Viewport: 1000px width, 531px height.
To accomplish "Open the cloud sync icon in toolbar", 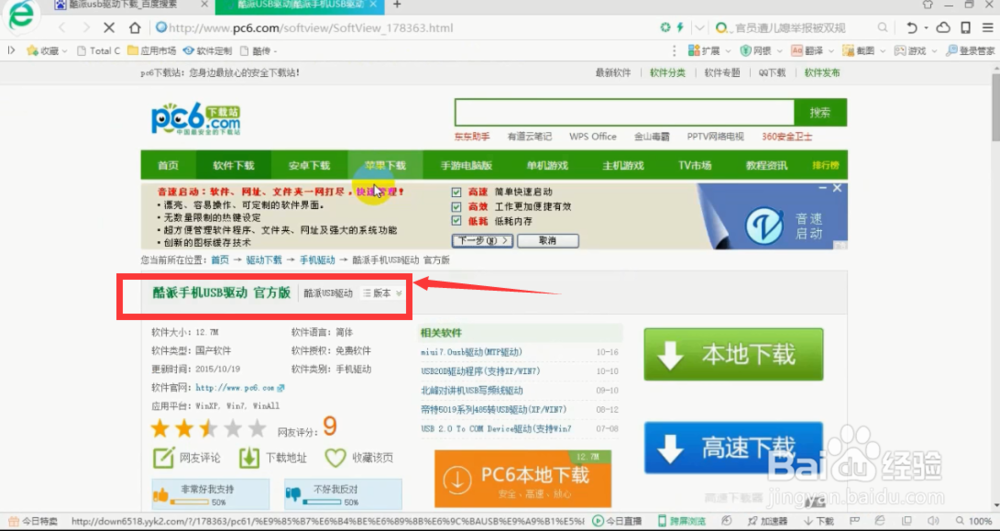I will click(943, 28).
